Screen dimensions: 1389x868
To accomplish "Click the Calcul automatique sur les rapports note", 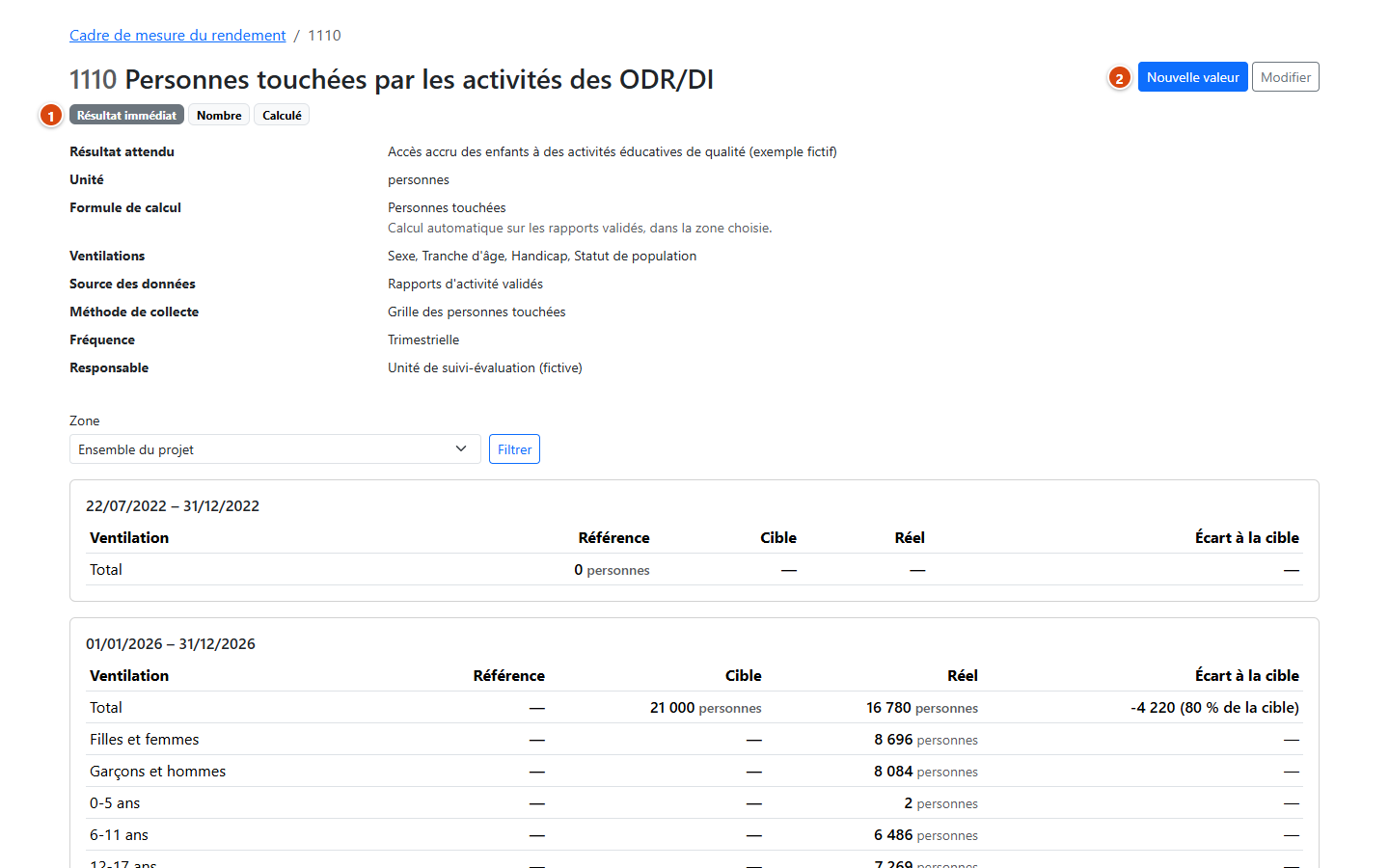I will 580,229.
